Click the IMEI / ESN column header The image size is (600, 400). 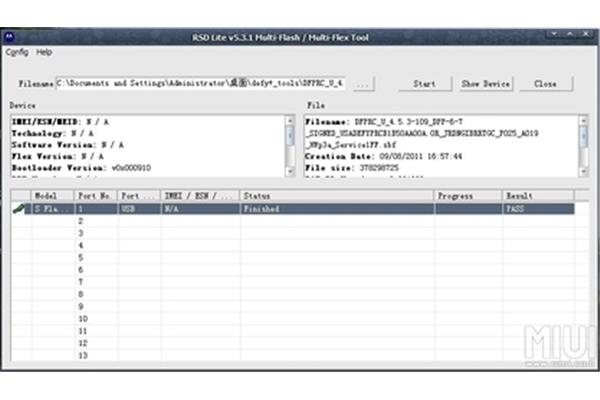(201, 196)
